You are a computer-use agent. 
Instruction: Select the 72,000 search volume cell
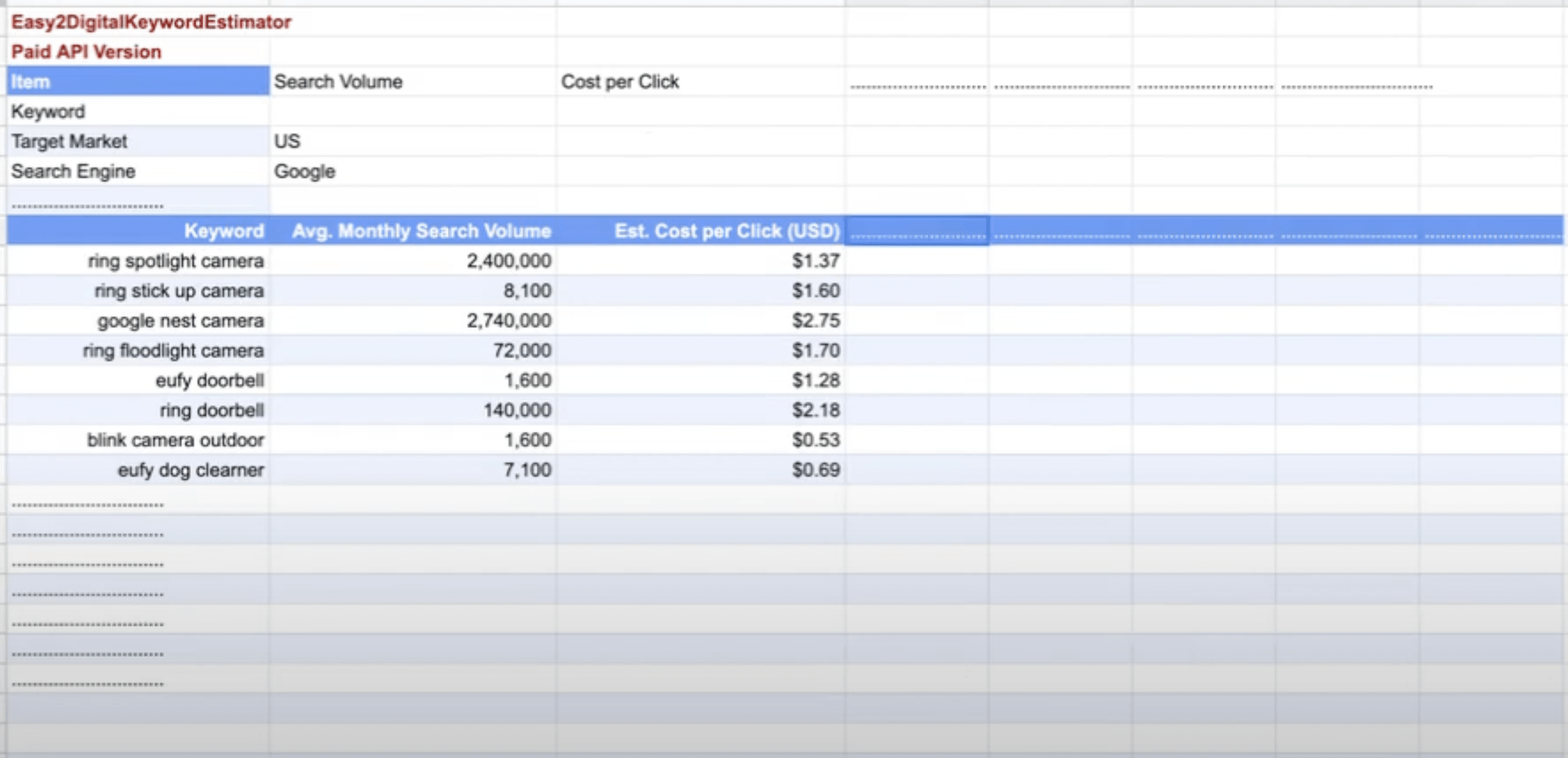tap(413, 351)
